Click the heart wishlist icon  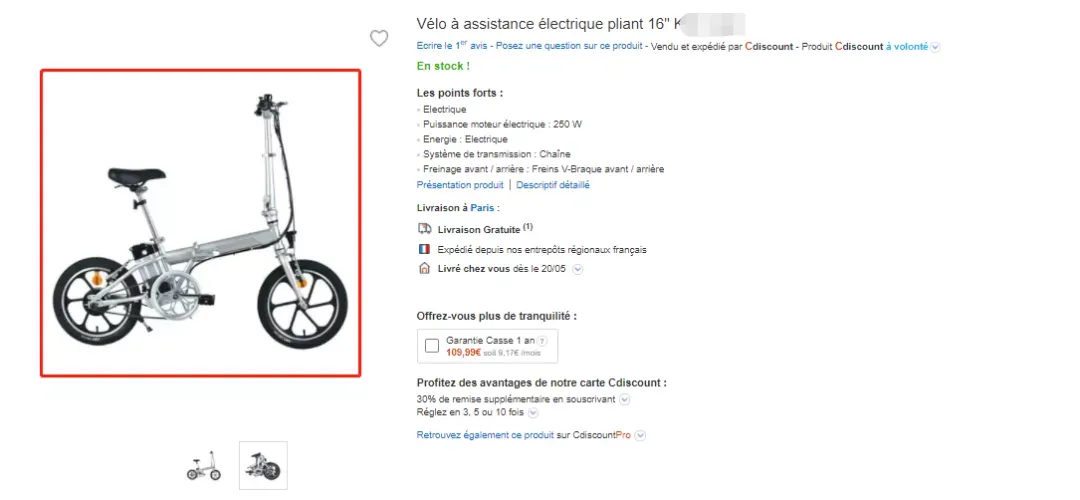click(x=379, y=39)
